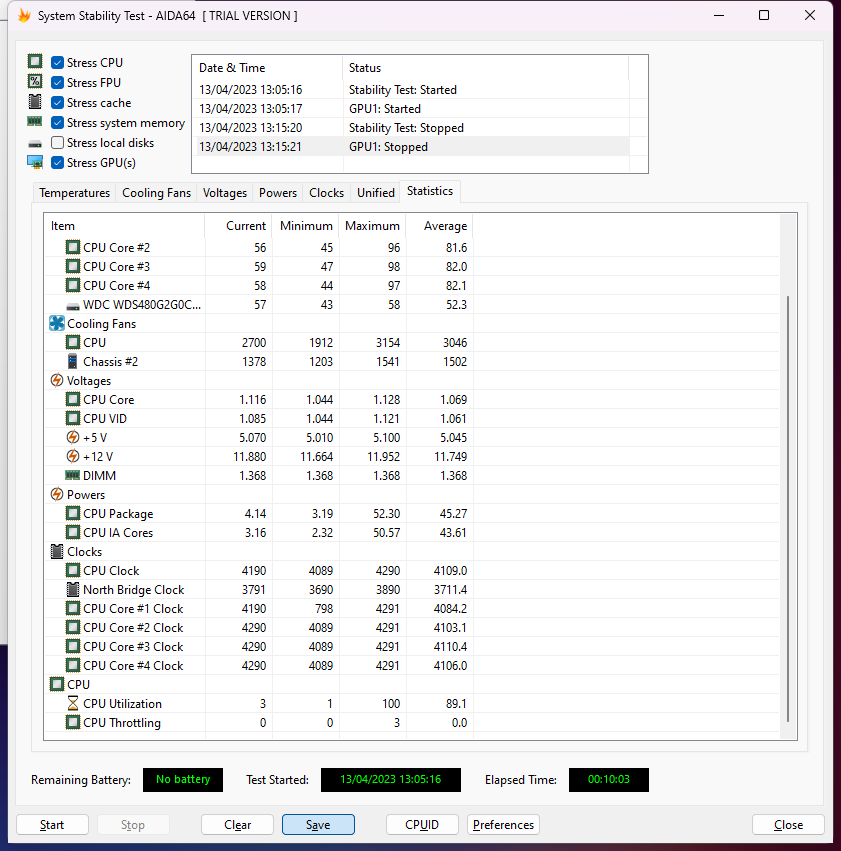Click the memory icon next to DIMM
This screenshot has width=841, height=851.
73,475
